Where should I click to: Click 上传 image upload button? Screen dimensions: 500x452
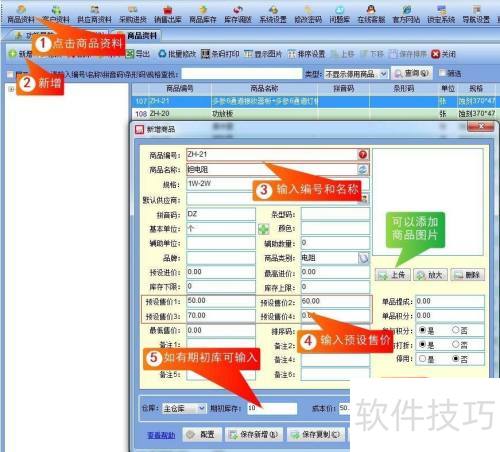point(393,275)
